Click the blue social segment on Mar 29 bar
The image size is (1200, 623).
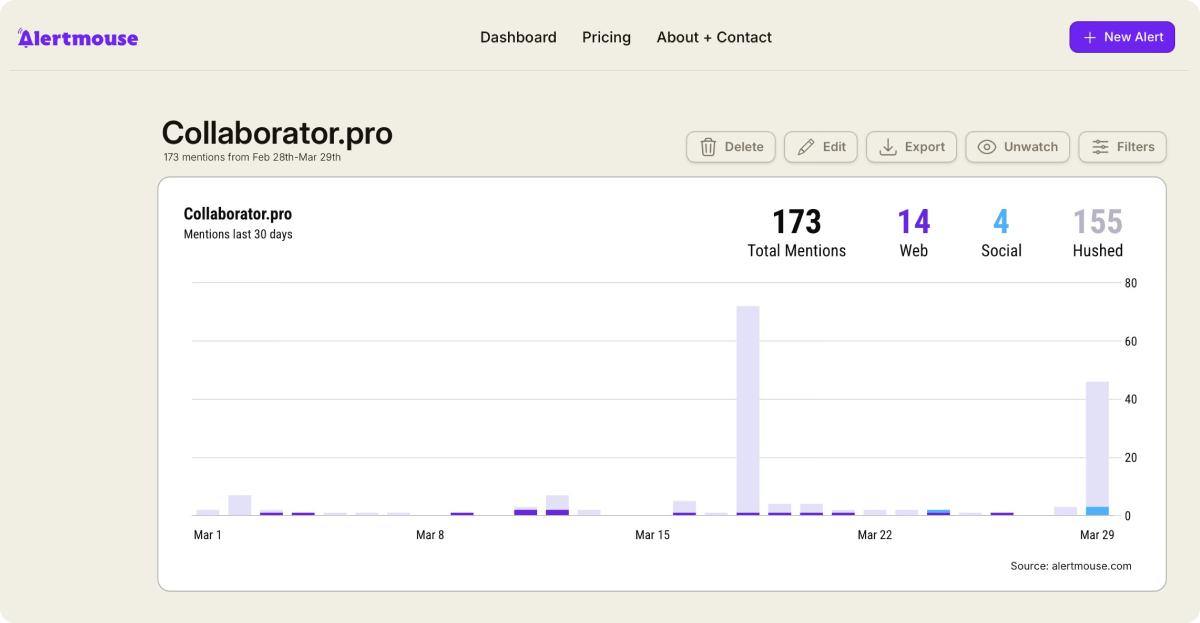click(x=1097, y=511)
